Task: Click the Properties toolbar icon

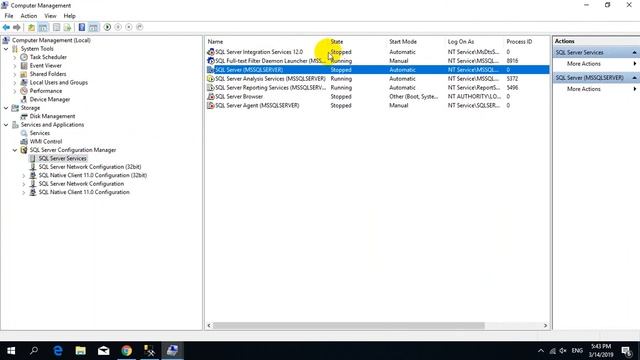Action: 56,27
